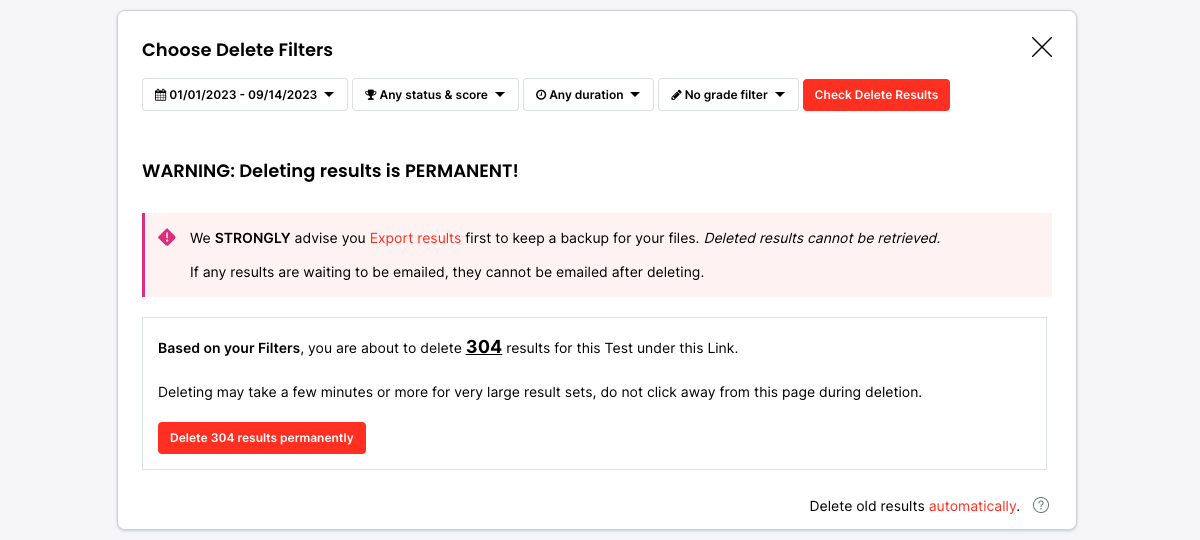Click the pencil icon for grade filter
This screenshot has width=1200, height=540.
tap(676, 95)
